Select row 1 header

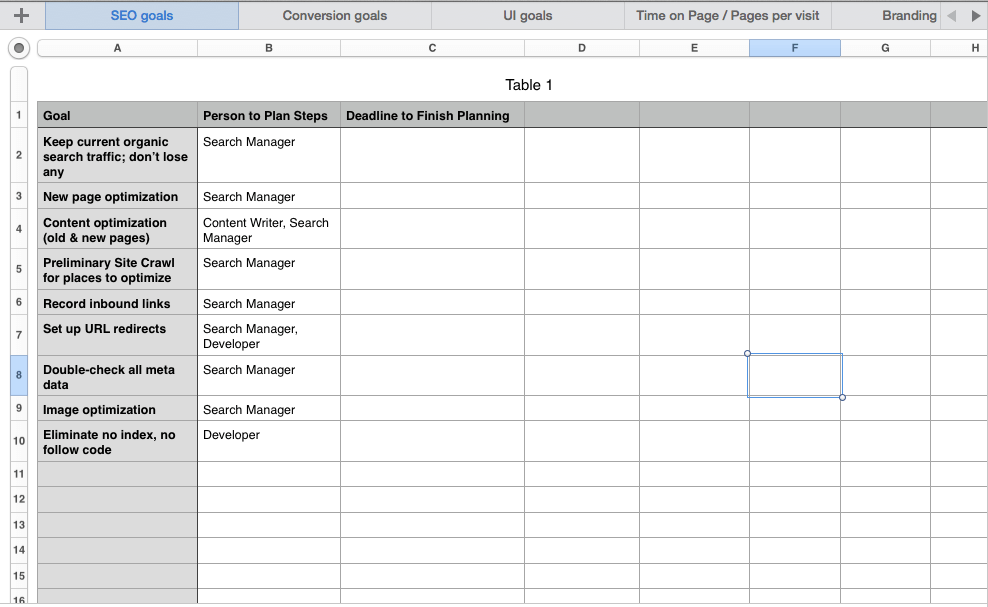pos(19,115)
